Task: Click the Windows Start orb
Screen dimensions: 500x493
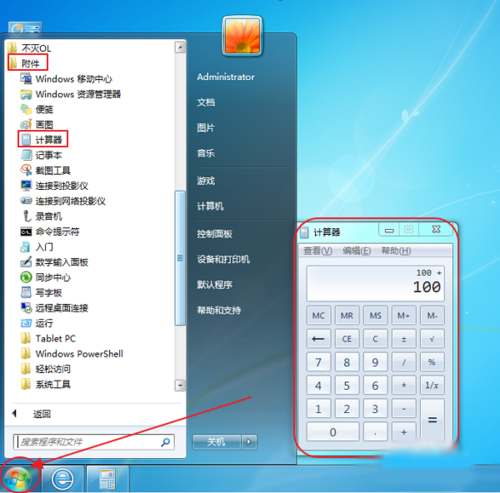Action: click(x=19, y=479)
